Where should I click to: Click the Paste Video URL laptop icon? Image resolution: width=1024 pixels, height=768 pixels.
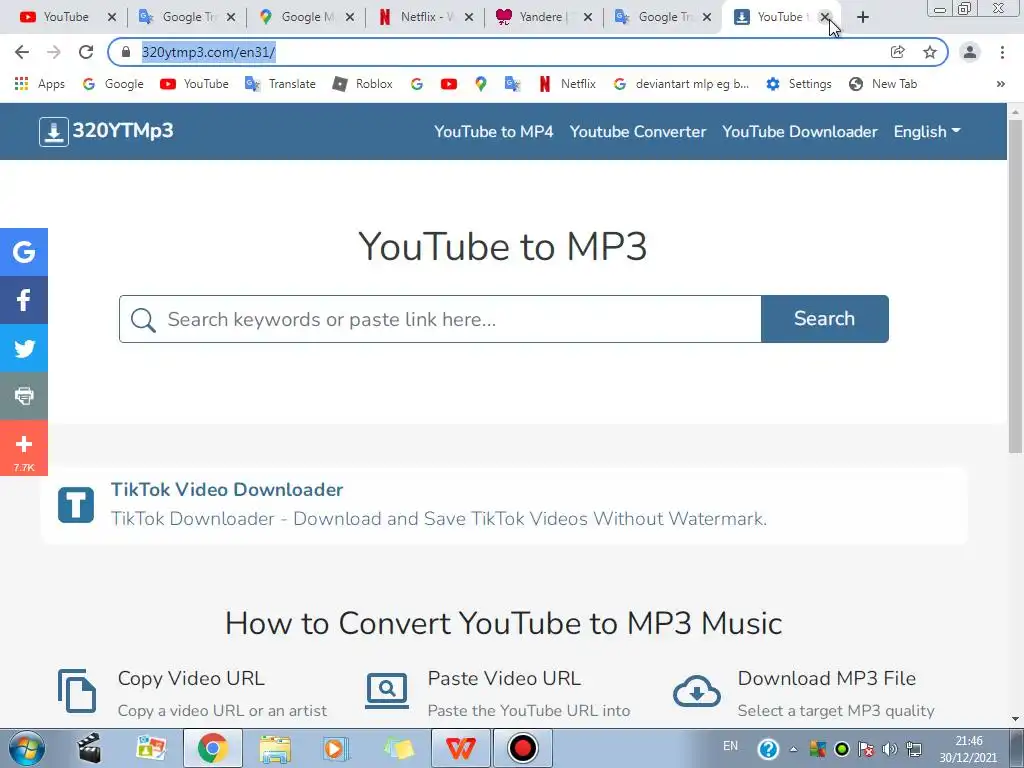(x=387, y=691)
